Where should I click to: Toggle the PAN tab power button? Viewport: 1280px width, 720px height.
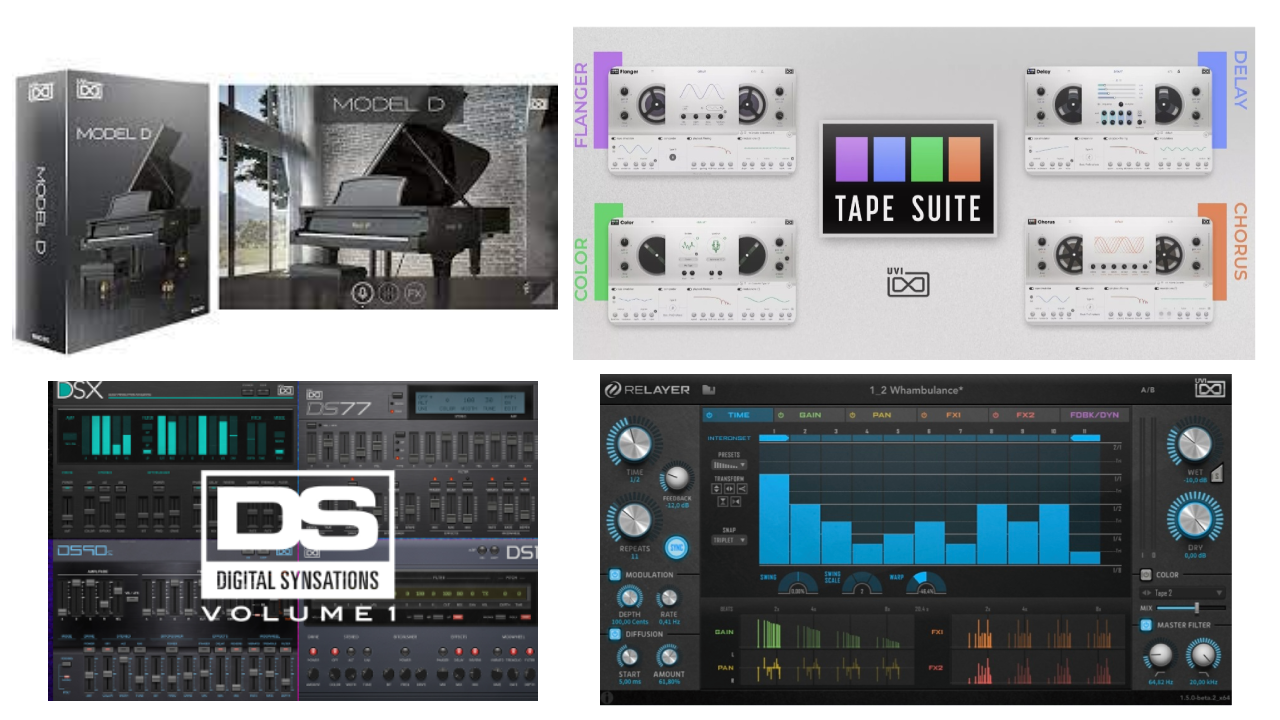click(852, 415)
